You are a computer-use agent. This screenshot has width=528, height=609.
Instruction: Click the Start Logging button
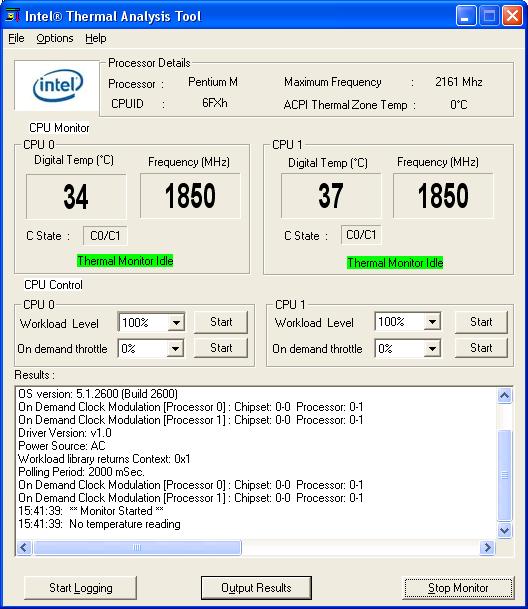click(80, 588)
